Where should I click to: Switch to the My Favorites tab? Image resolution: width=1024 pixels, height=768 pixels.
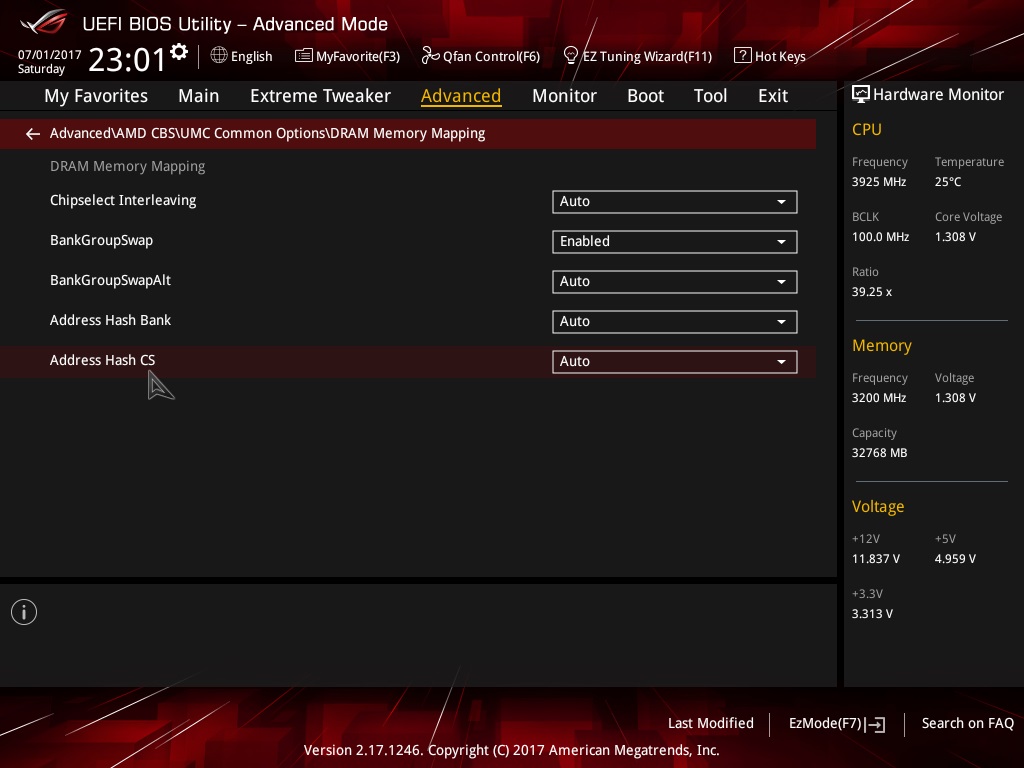tap(96, 96)
